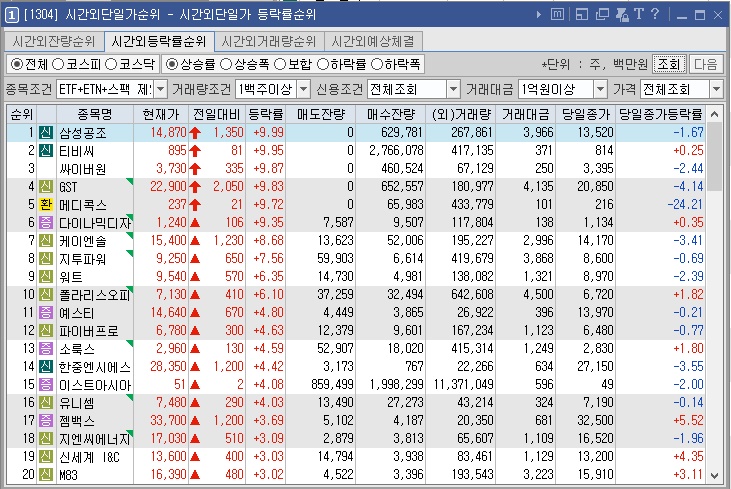Click the 신 badge next to 삼성공조

tap(46, 133)
